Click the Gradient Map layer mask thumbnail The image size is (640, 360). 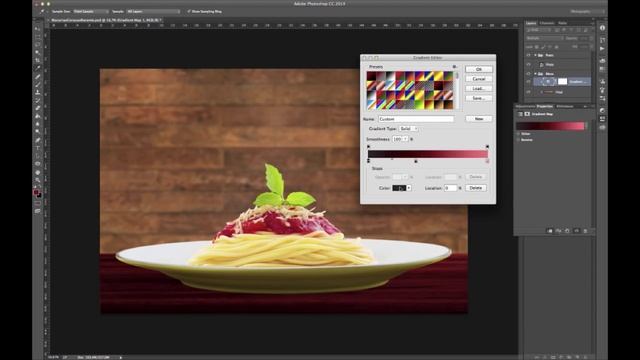tap(562, 82)
